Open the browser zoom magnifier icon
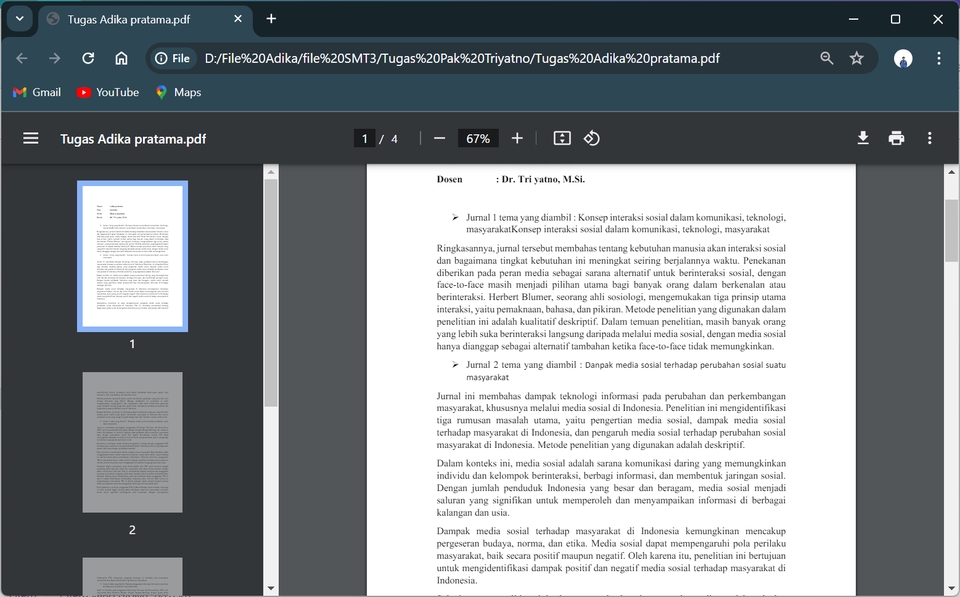The width and height of the screenshot is (960, 597). pos(827,58)
